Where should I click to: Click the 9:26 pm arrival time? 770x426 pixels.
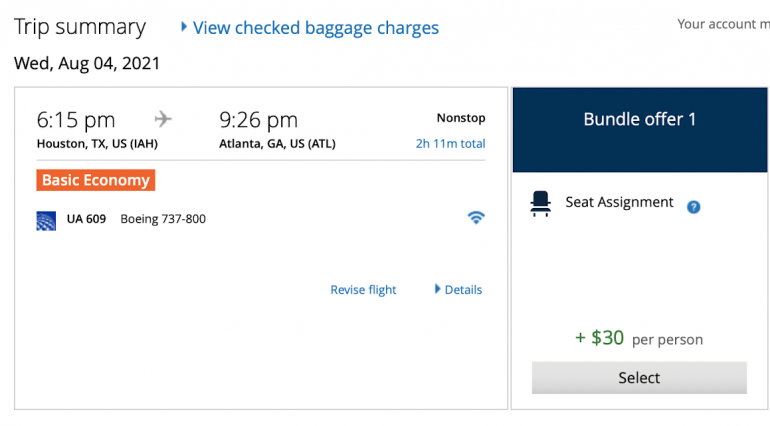258,120
